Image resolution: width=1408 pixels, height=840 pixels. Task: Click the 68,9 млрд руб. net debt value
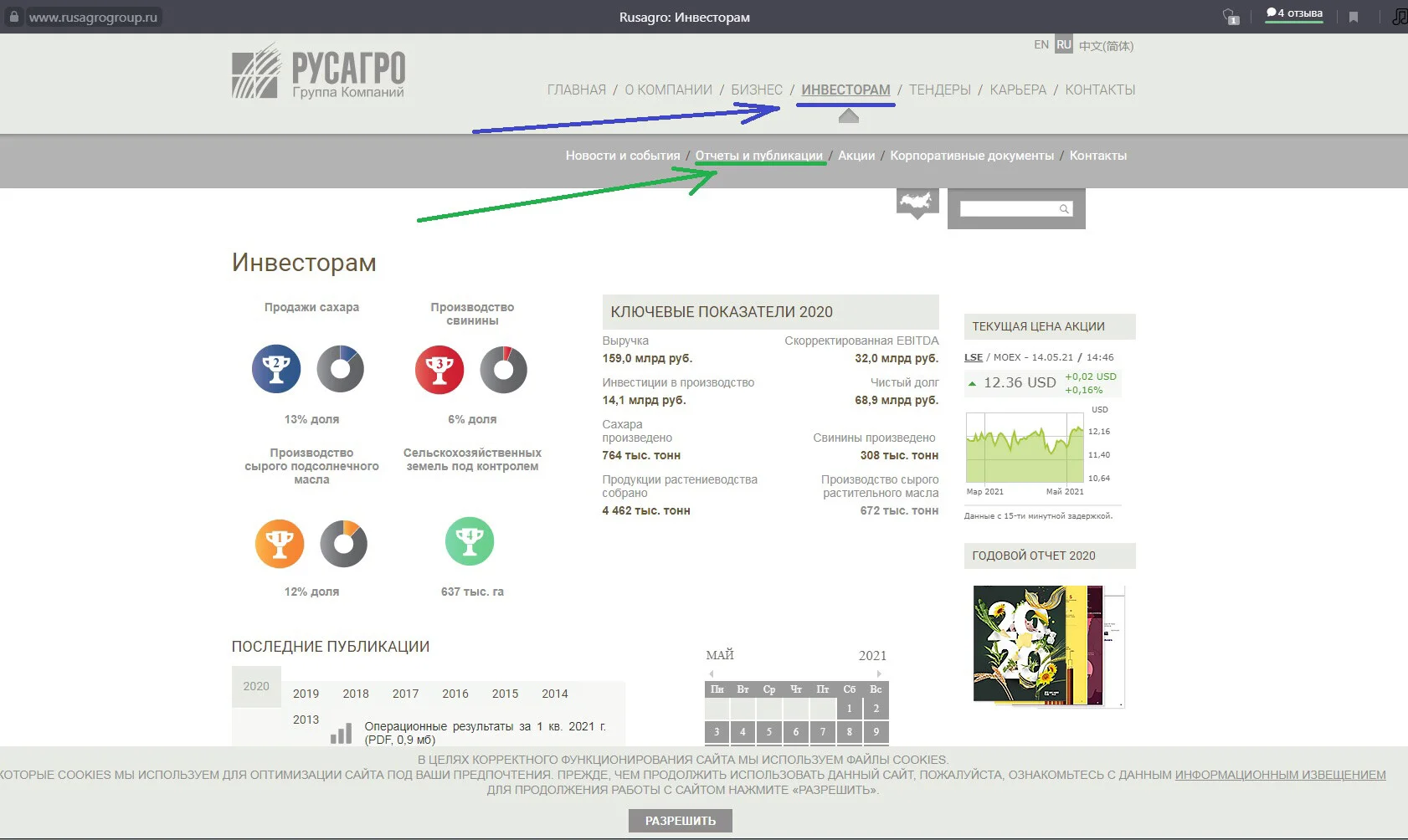[x=897, y=400]
